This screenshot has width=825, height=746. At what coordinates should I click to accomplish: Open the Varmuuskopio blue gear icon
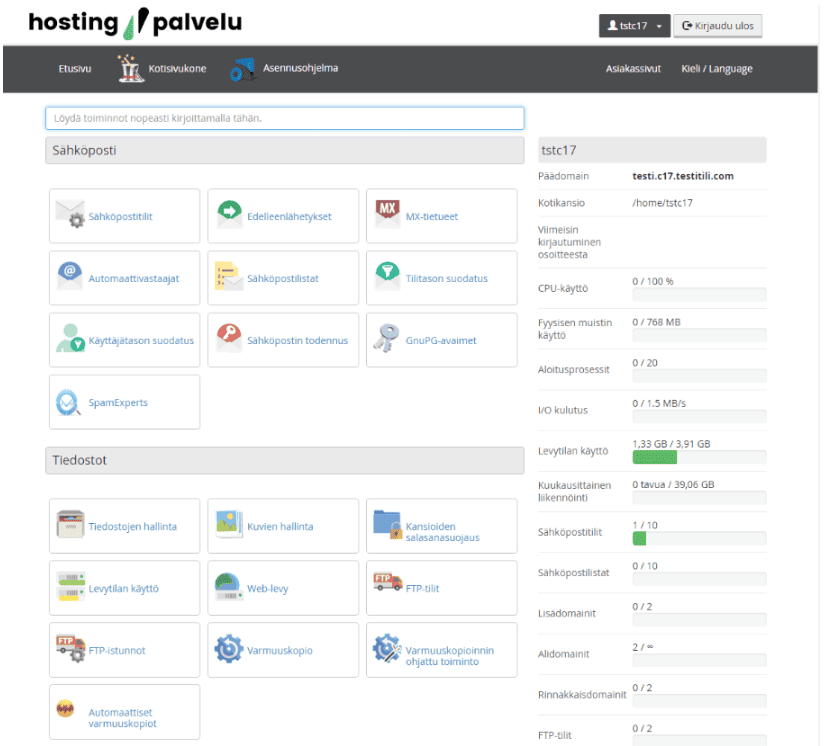click(229, 648)
